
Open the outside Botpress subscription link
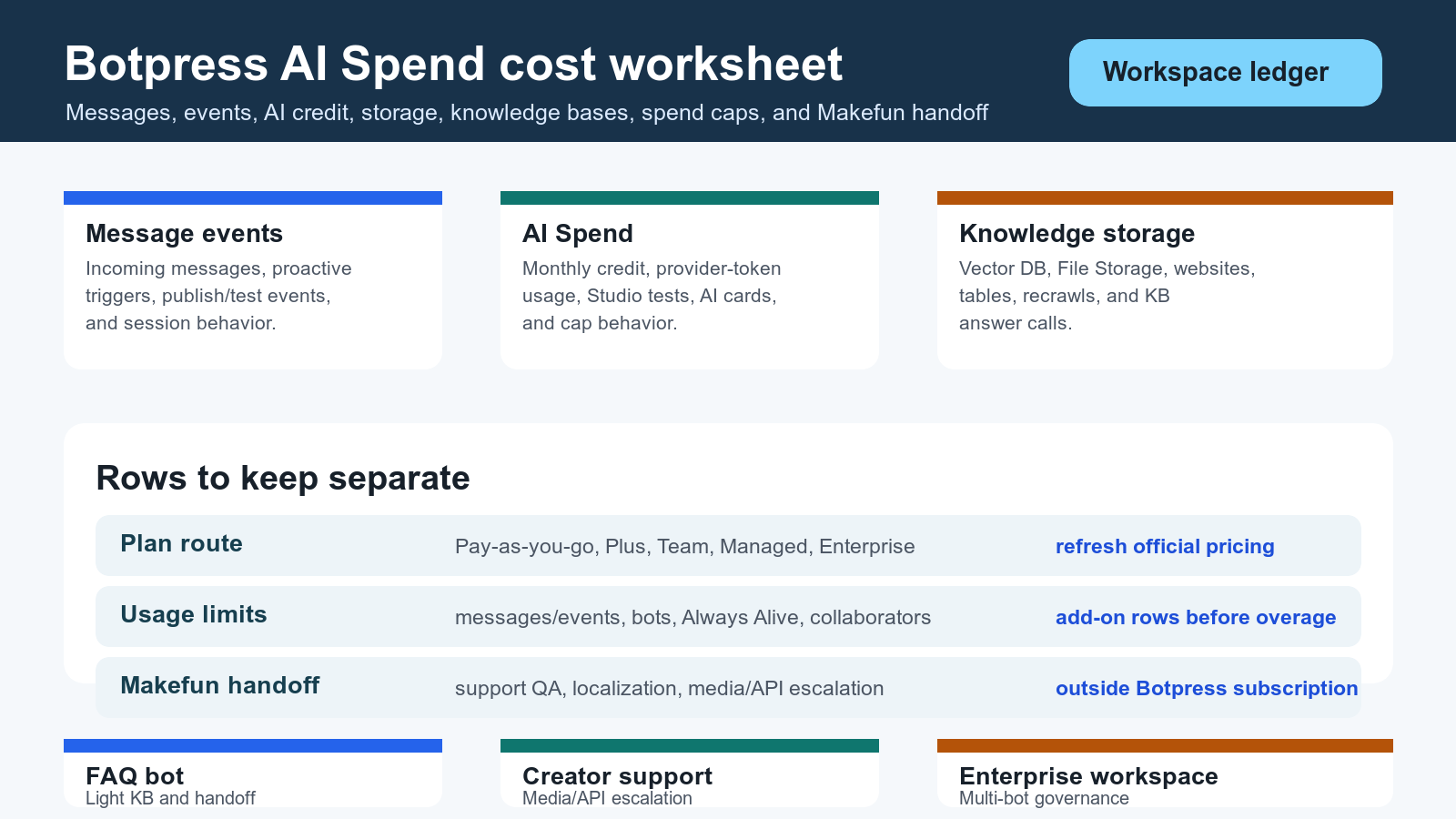pyautogui.click(x=1207, y=688)
